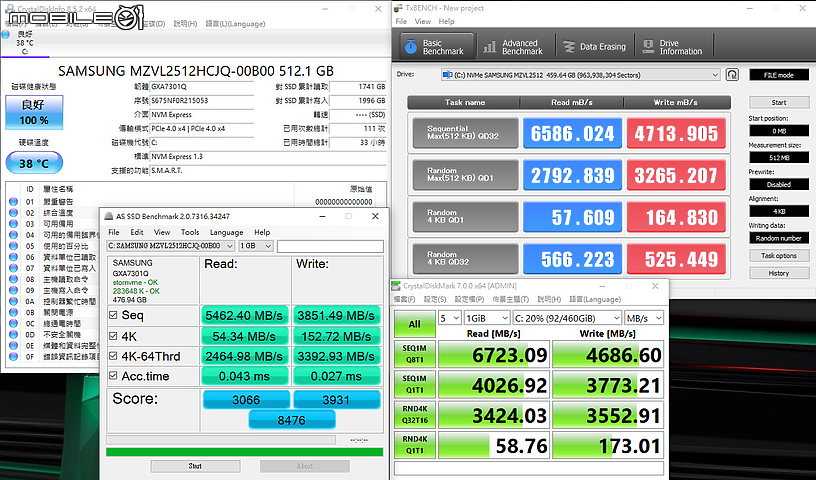Screen dimensions: 816x480
Task: Click the 8476 total score in AS SSD
Action: coord(292,420)
